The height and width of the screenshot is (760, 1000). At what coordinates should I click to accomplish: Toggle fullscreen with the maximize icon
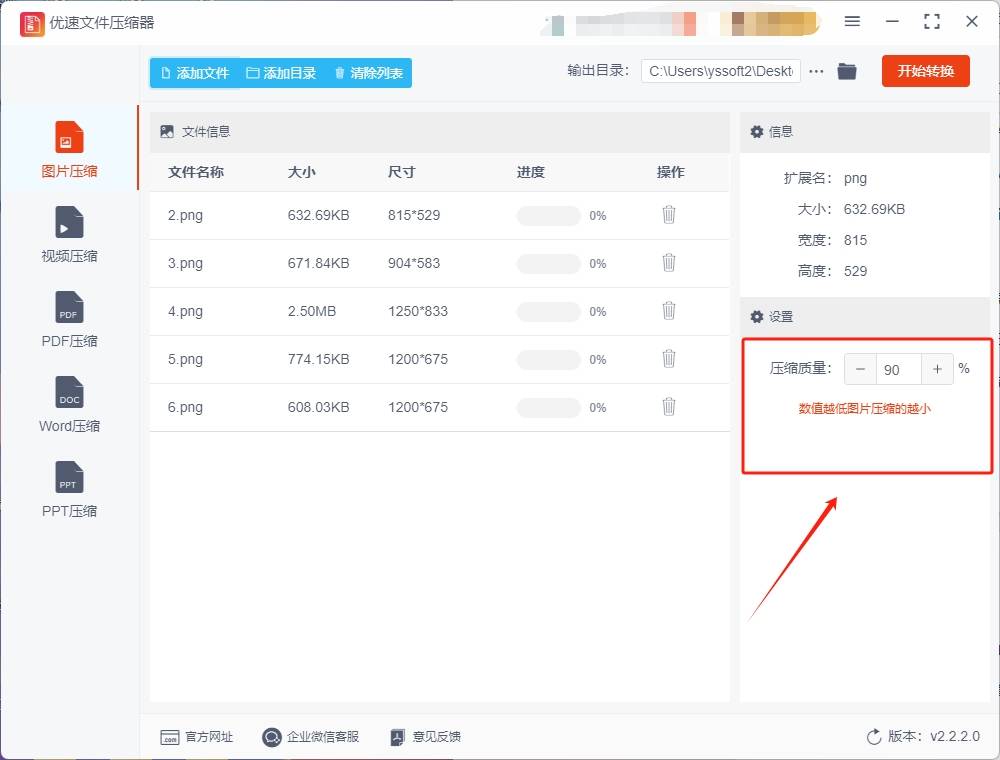[932, 22]
